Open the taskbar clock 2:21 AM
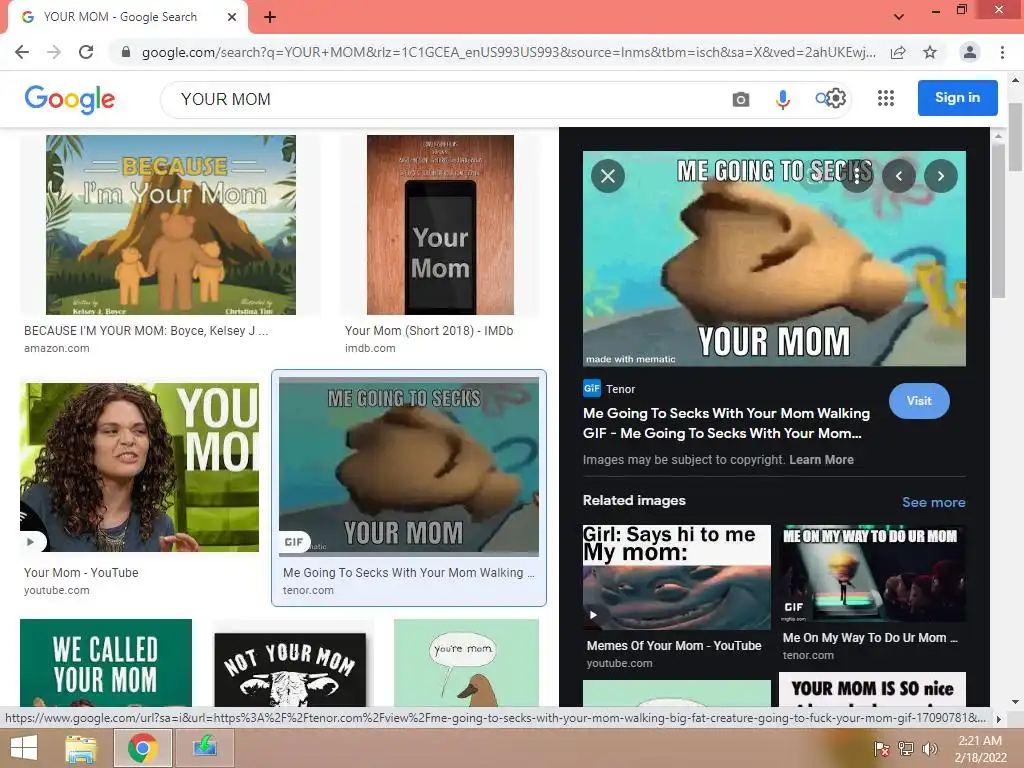The image size is (1024, 768). [980, 748]
